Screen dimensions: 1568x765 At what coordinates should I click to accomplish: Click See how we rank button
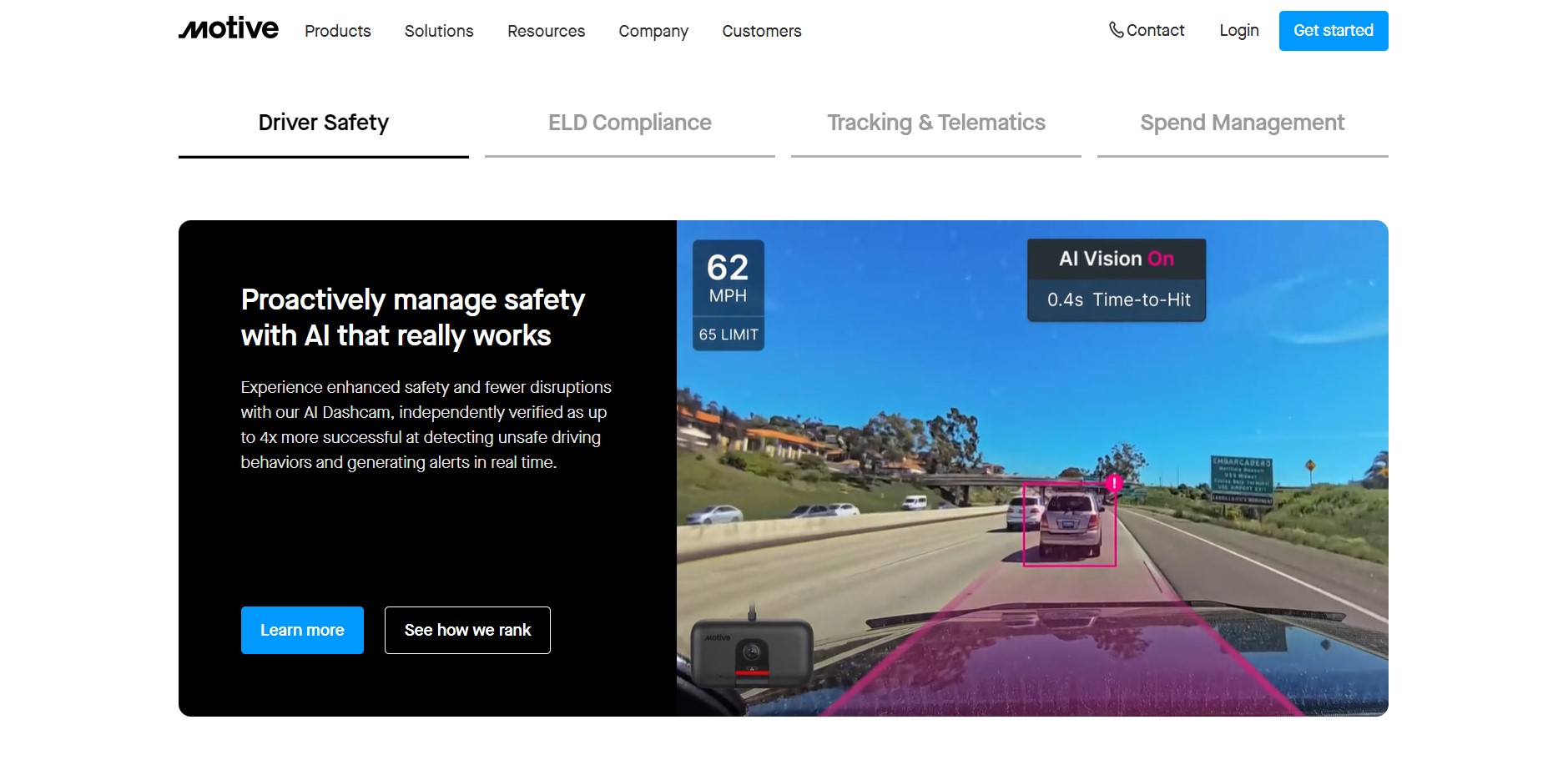point(467,630)
